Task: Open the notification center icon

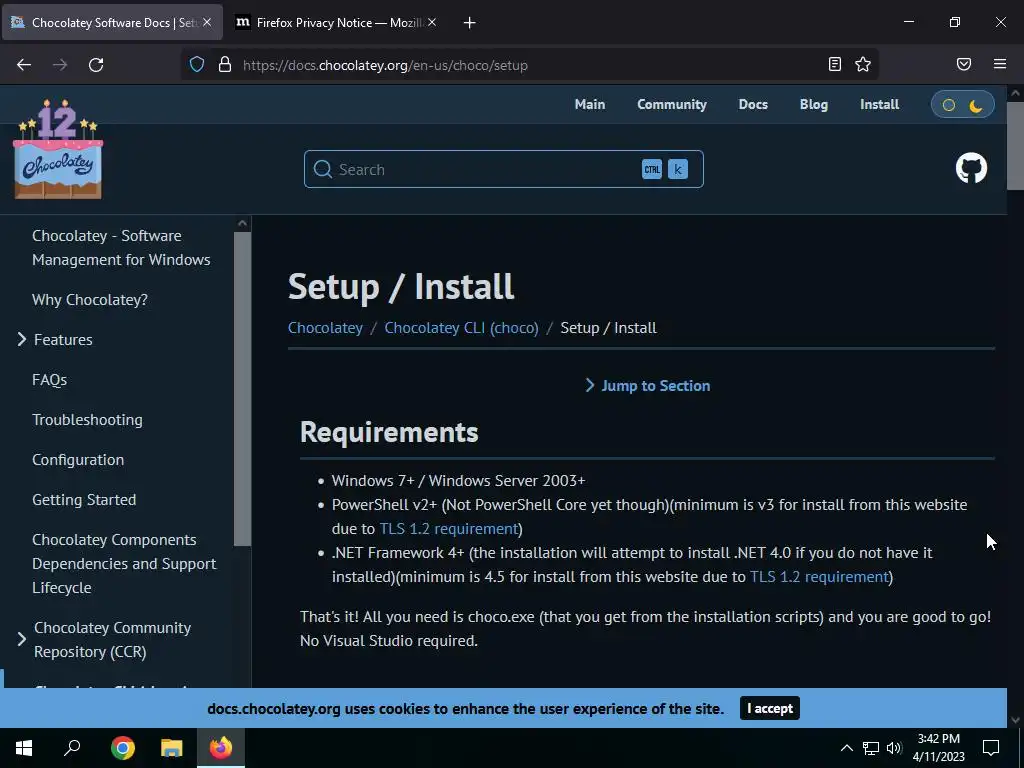Action: click(x=991, y=748)
